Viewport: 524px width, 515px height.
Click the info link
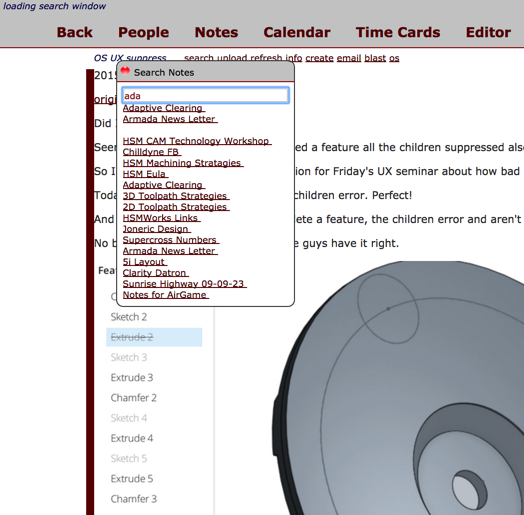tap(294, 58)
